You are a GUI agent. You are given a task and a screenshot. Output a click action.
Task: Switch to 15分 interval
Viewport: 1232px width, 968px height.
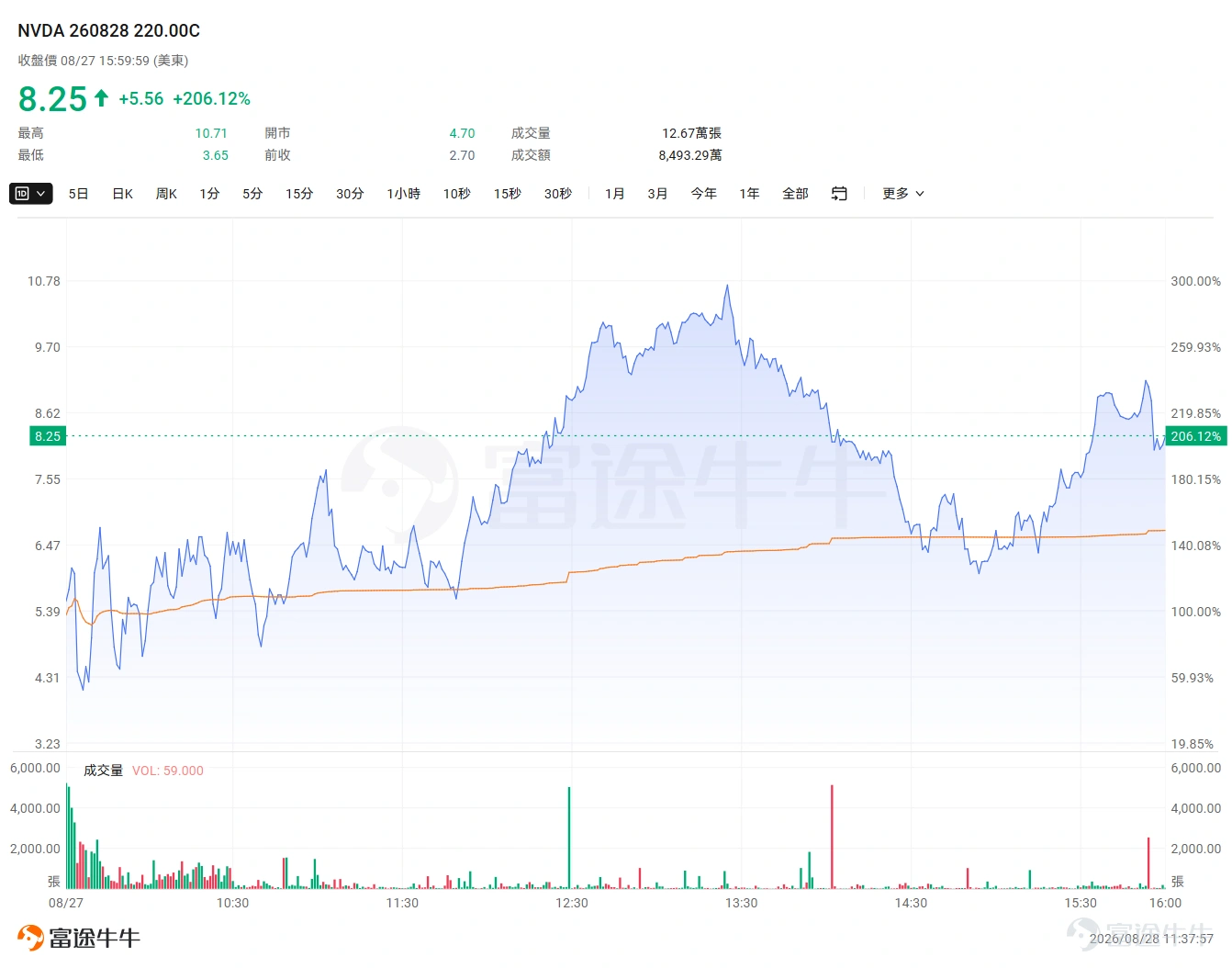[x=299, y=194]
